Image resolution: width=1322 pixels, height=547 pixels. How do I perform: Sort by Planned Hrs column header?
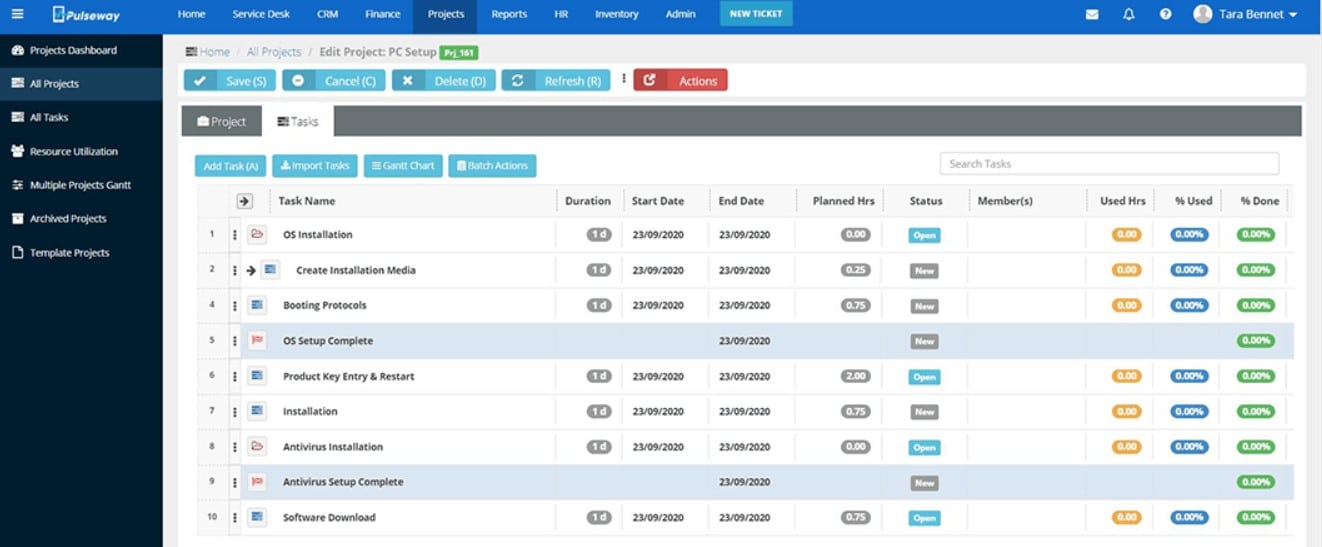point(843,201)
